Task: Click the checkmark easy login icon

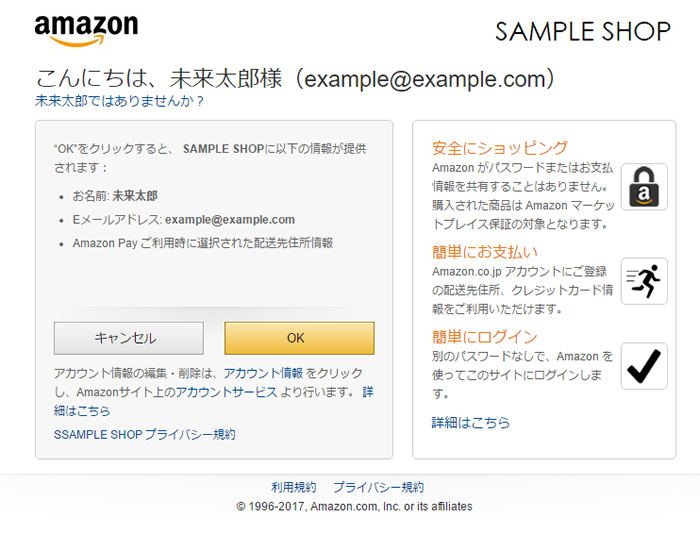Action: coord(643,365)
